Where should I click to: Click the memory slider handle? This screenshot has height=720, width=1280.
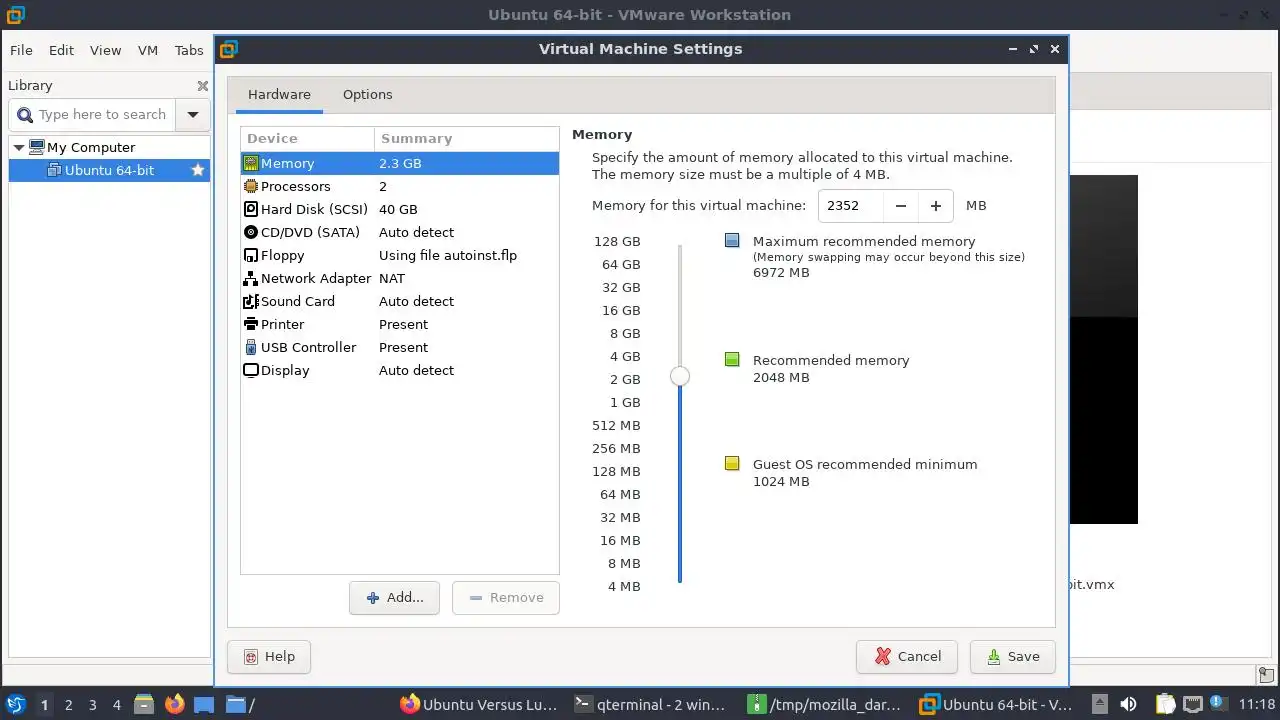[x=680, y=376]
